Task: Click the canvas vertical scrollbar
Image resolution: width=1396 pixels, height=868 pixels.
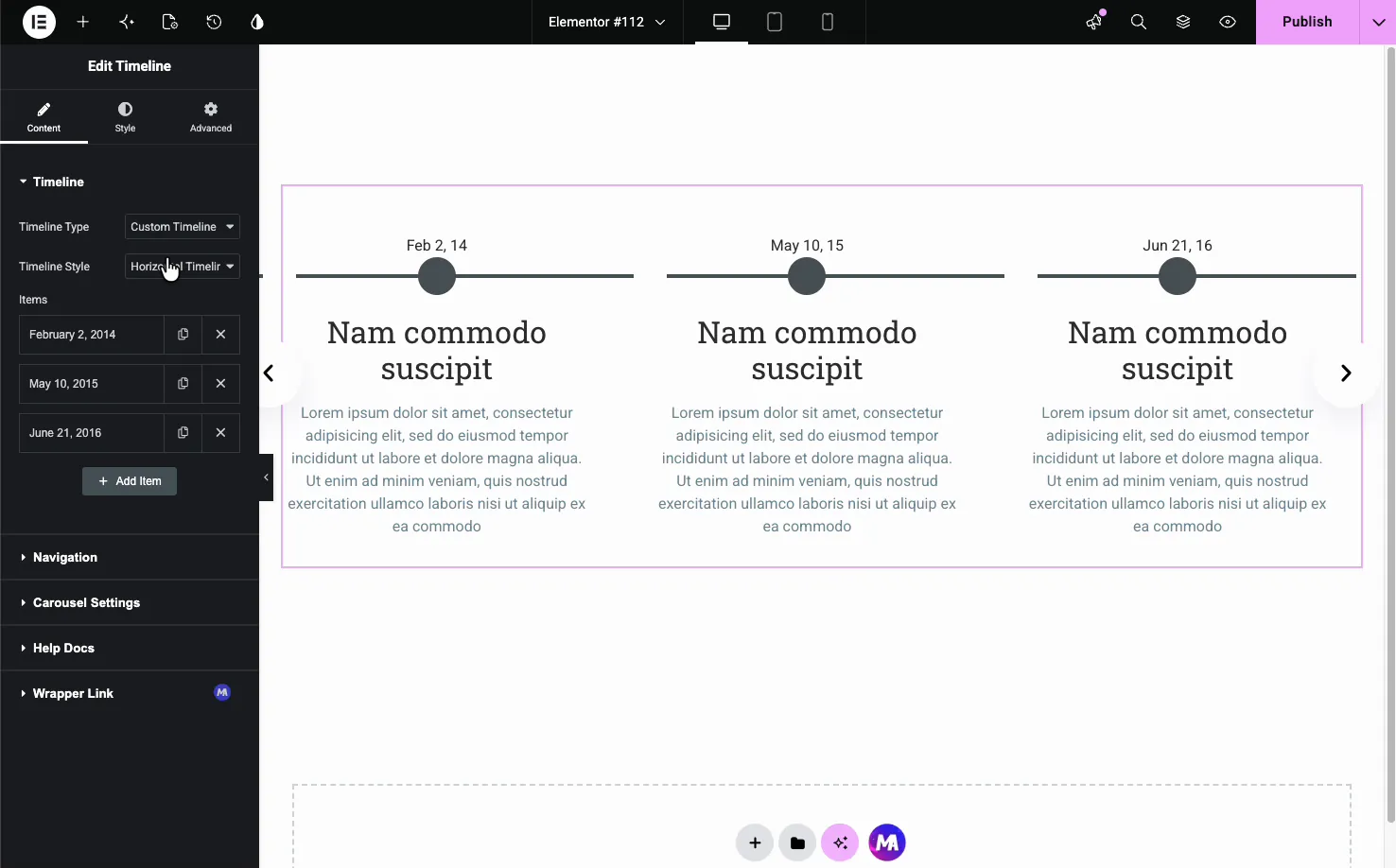Action: pyautogui.click(x=1390, y=435)
